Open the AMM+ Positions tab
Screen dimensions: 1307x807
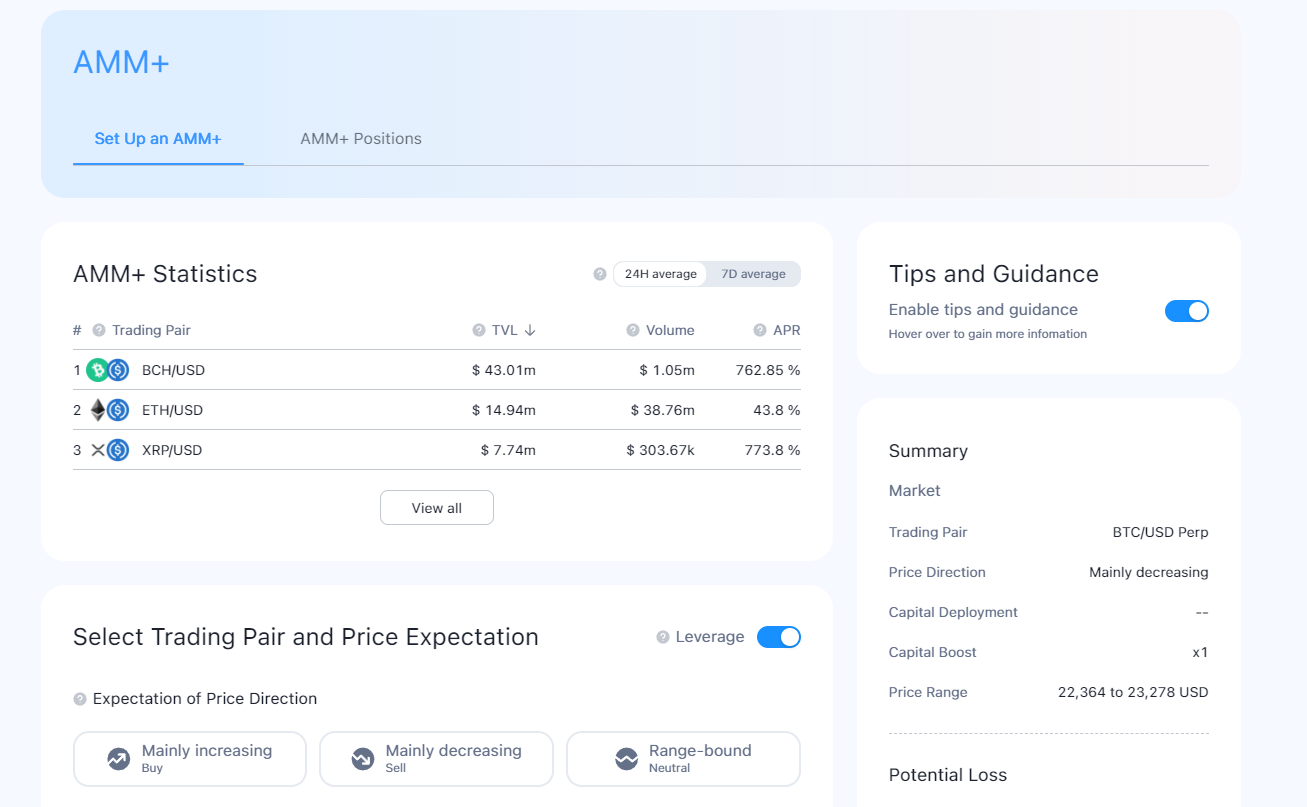[x=361, y=139]
